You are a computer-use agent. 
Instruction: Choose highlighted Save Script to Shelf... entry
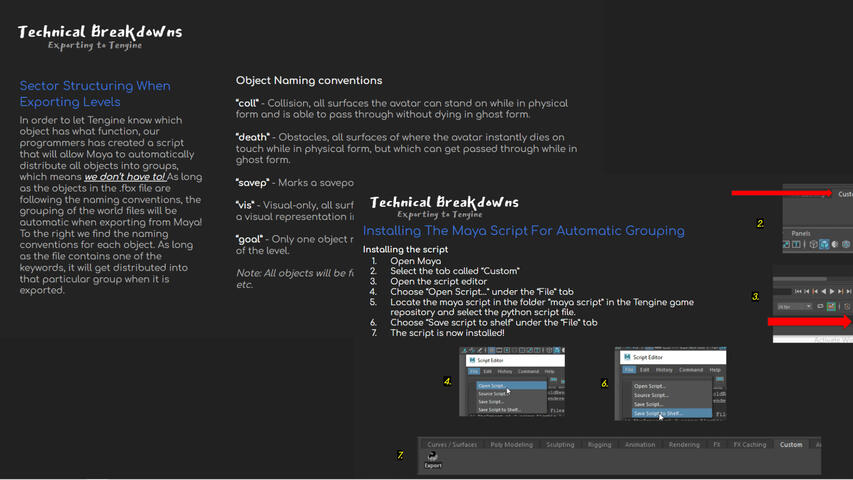[x=672, y=413]
